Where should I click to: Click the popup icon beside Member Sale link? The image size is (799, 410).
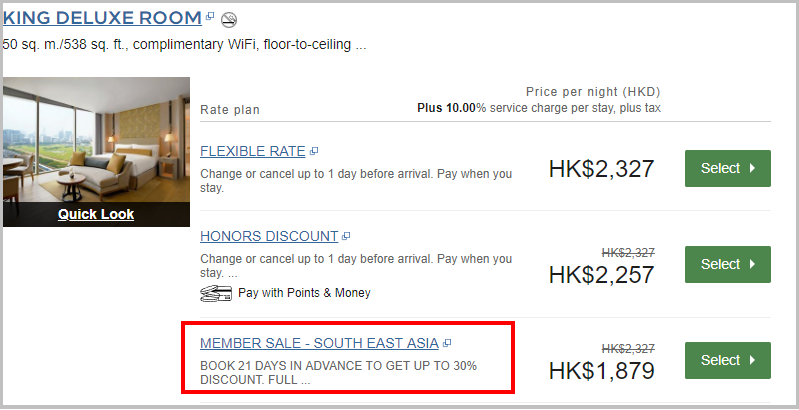coord(447,343)
